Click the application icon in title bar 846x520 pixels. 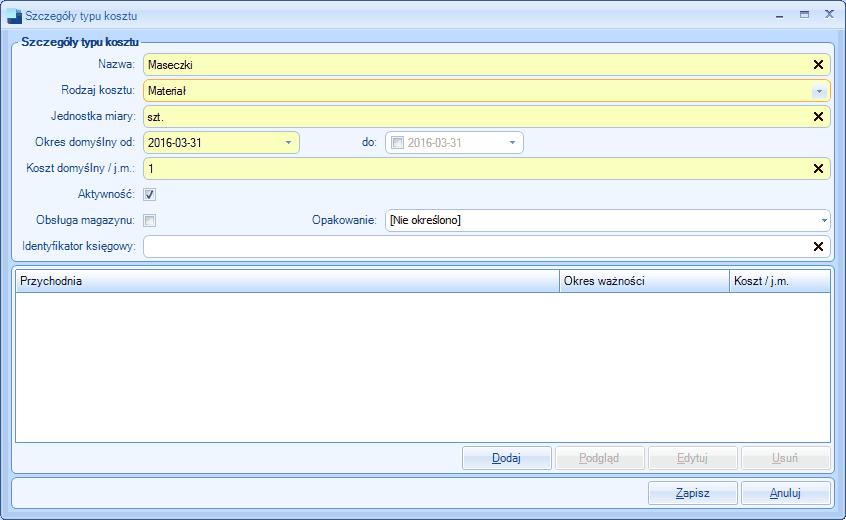(15, 16)
